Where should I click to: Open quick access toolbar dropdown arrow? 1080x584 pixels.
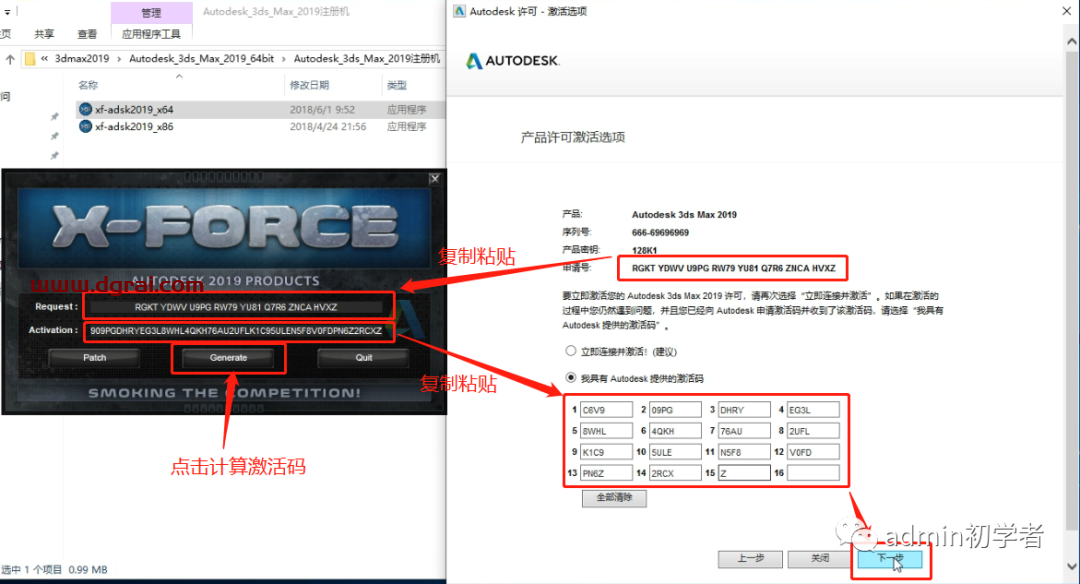coord(8,12)
